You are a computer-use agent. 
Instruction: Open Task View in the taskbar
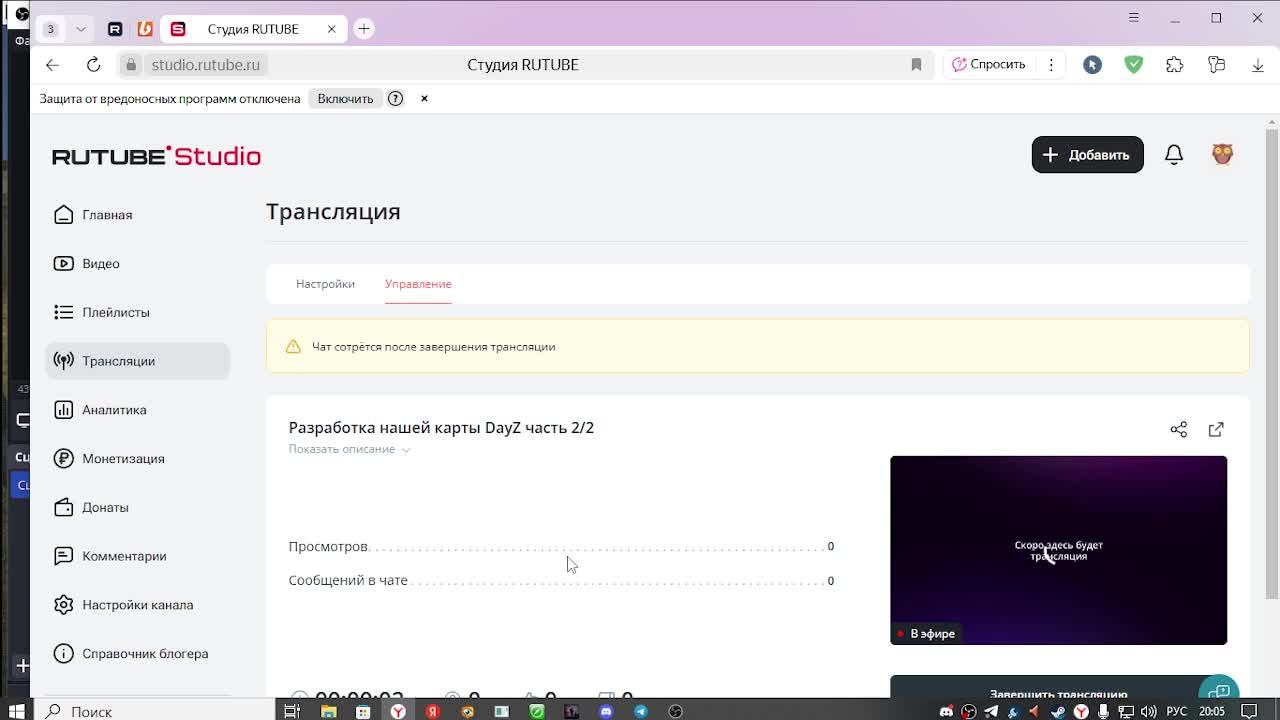(292, 711)
